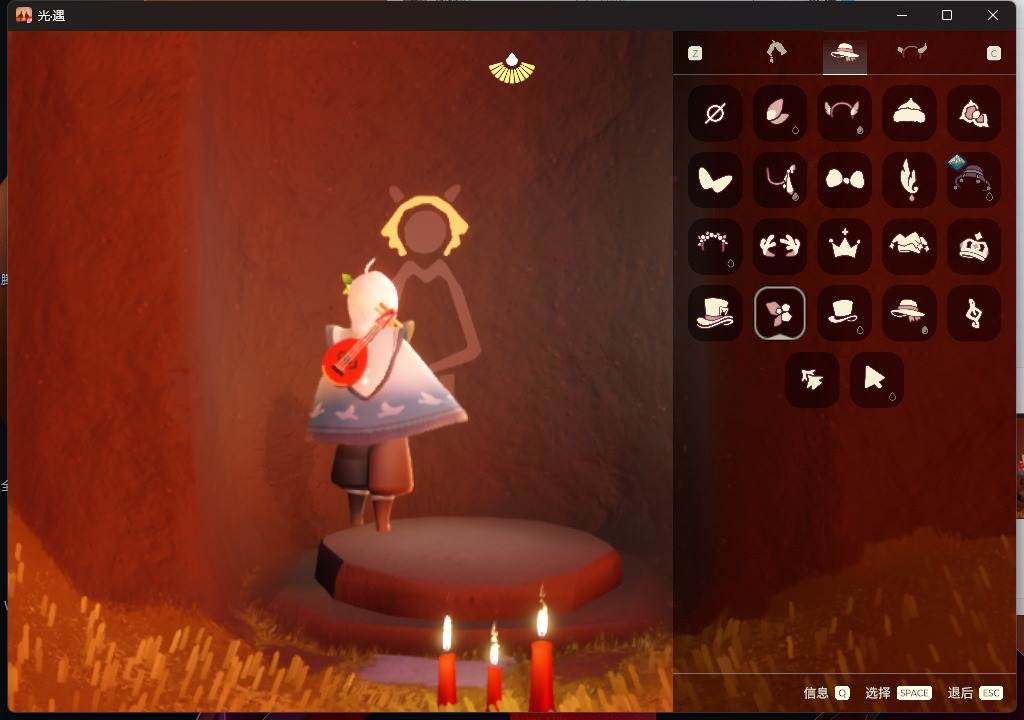Select the tall top hat with ribbon
1024x720 pixels.
714,313
